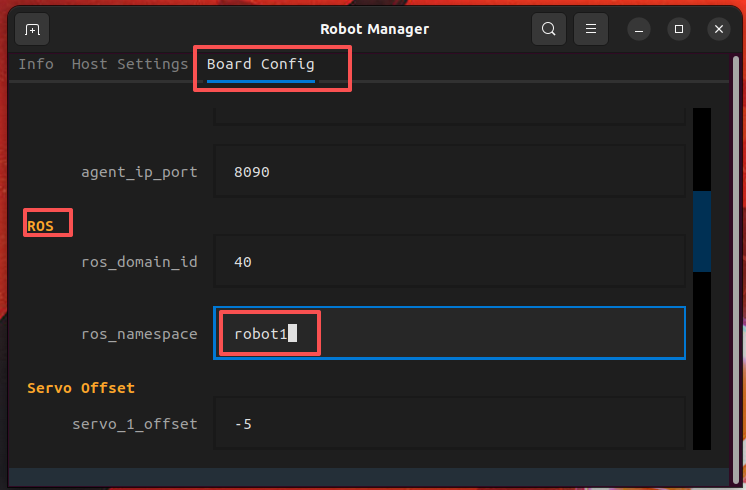Click the blue scrollbar thumb
Image resolution: width=746 pixels, height=490 pixels.
(702, 231)
